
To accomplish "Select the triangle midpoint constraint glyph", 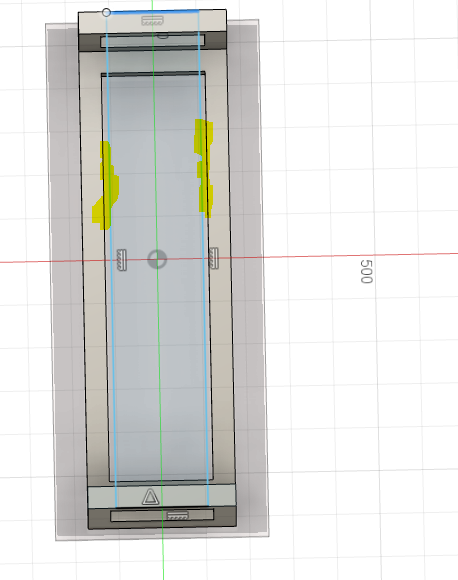I will 150,497.
